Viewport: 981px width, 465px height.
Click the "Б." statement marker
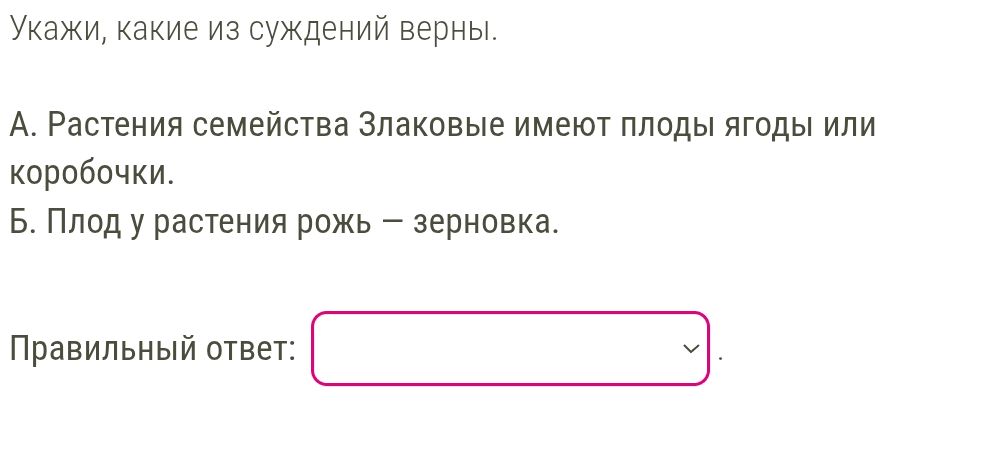click(x=23, y=222)
